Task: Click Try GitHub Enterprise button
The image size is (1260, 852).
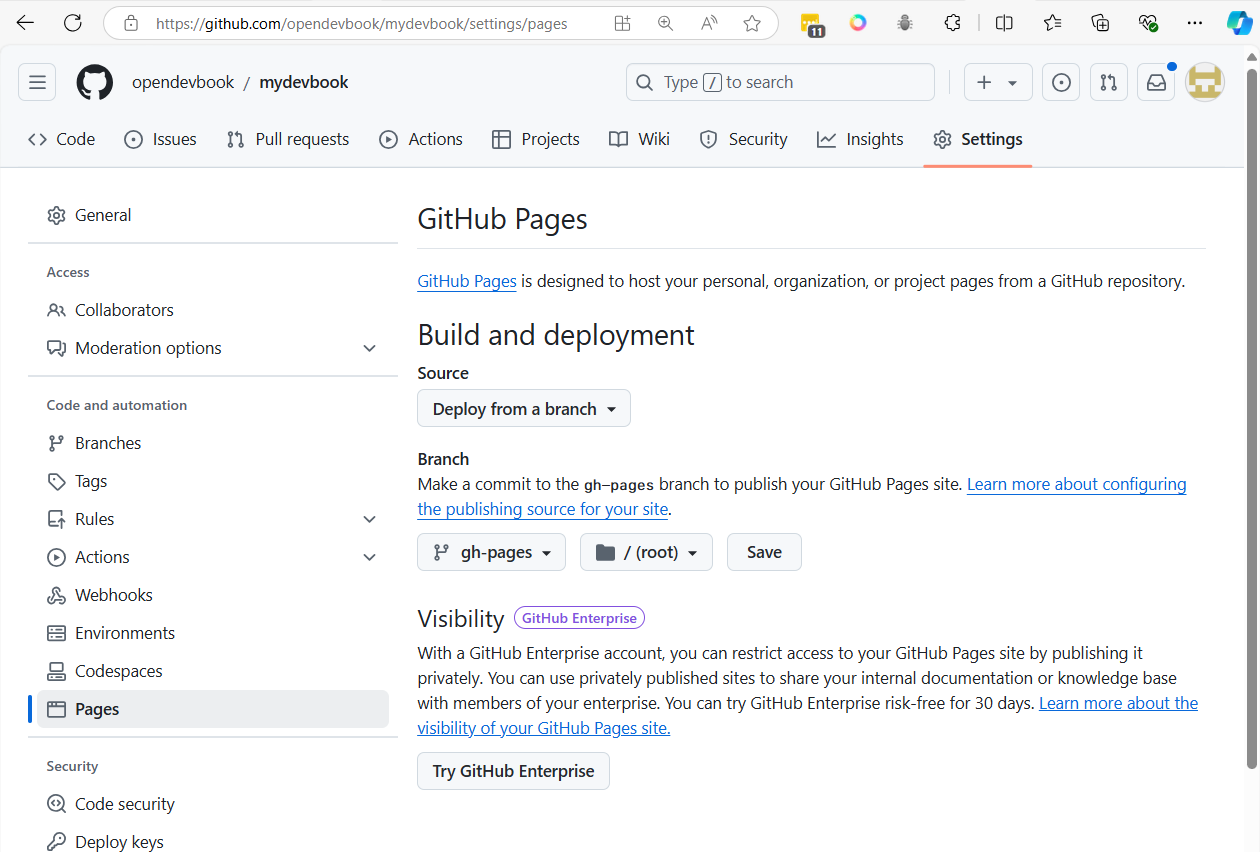Action: (x=513, y=771)
